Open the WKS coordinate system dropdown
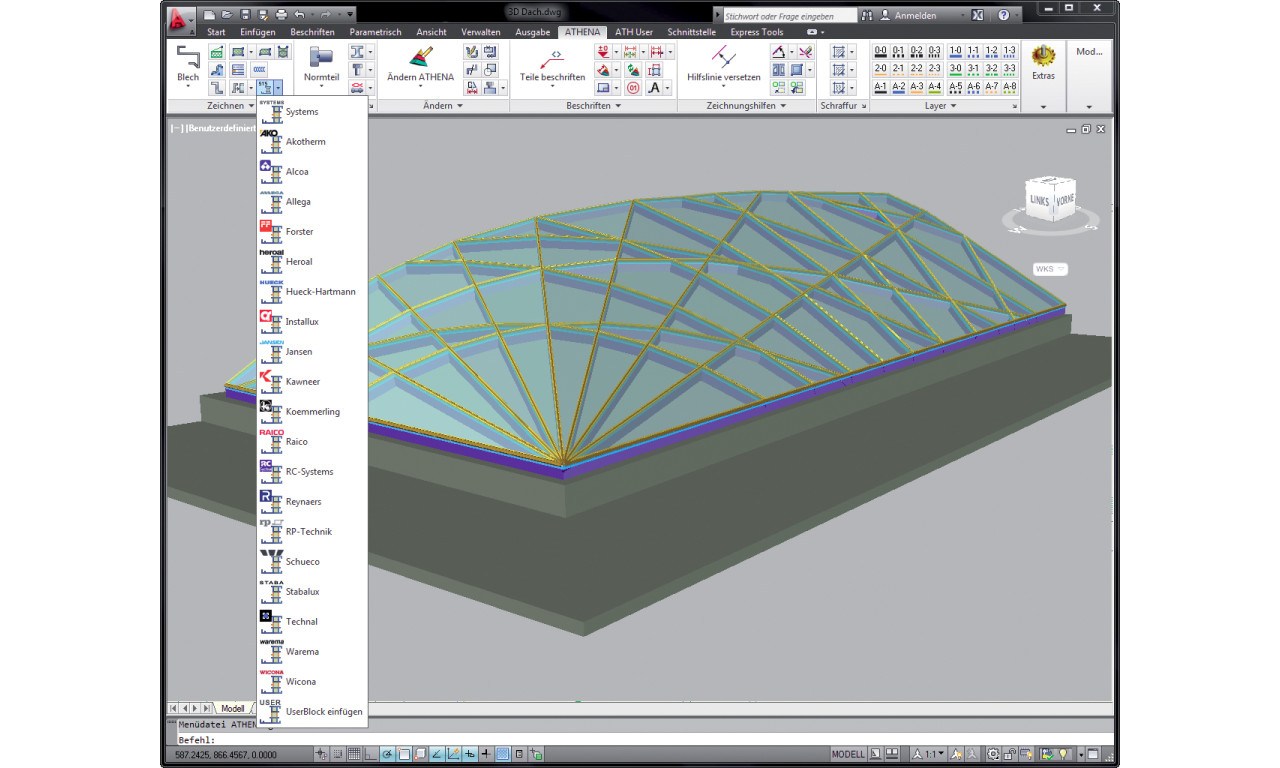The image size is (1280, 768). [x=1050, y=269]
